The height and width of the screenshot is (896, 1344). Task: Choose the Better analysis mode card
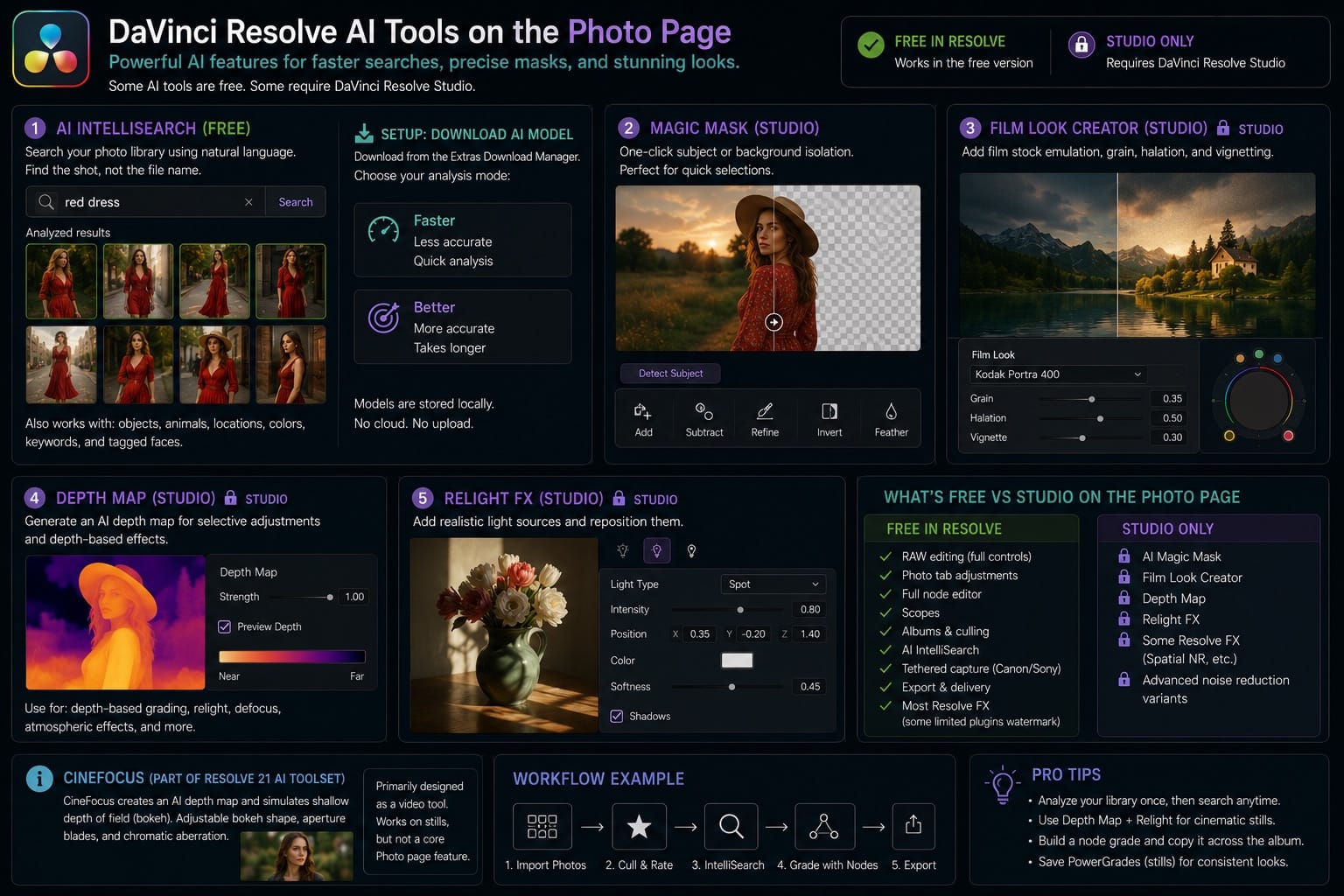coord(463,326)
